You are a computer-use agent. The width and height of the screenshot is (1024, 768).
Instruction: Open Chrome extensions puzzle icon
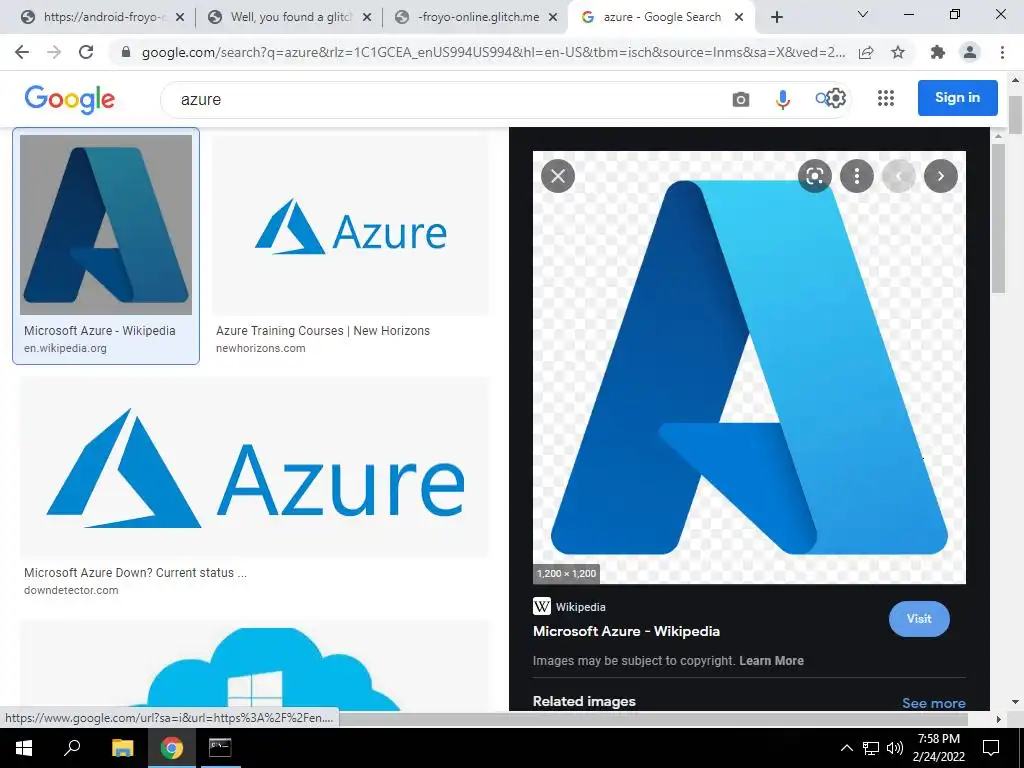tap(938, 52)
